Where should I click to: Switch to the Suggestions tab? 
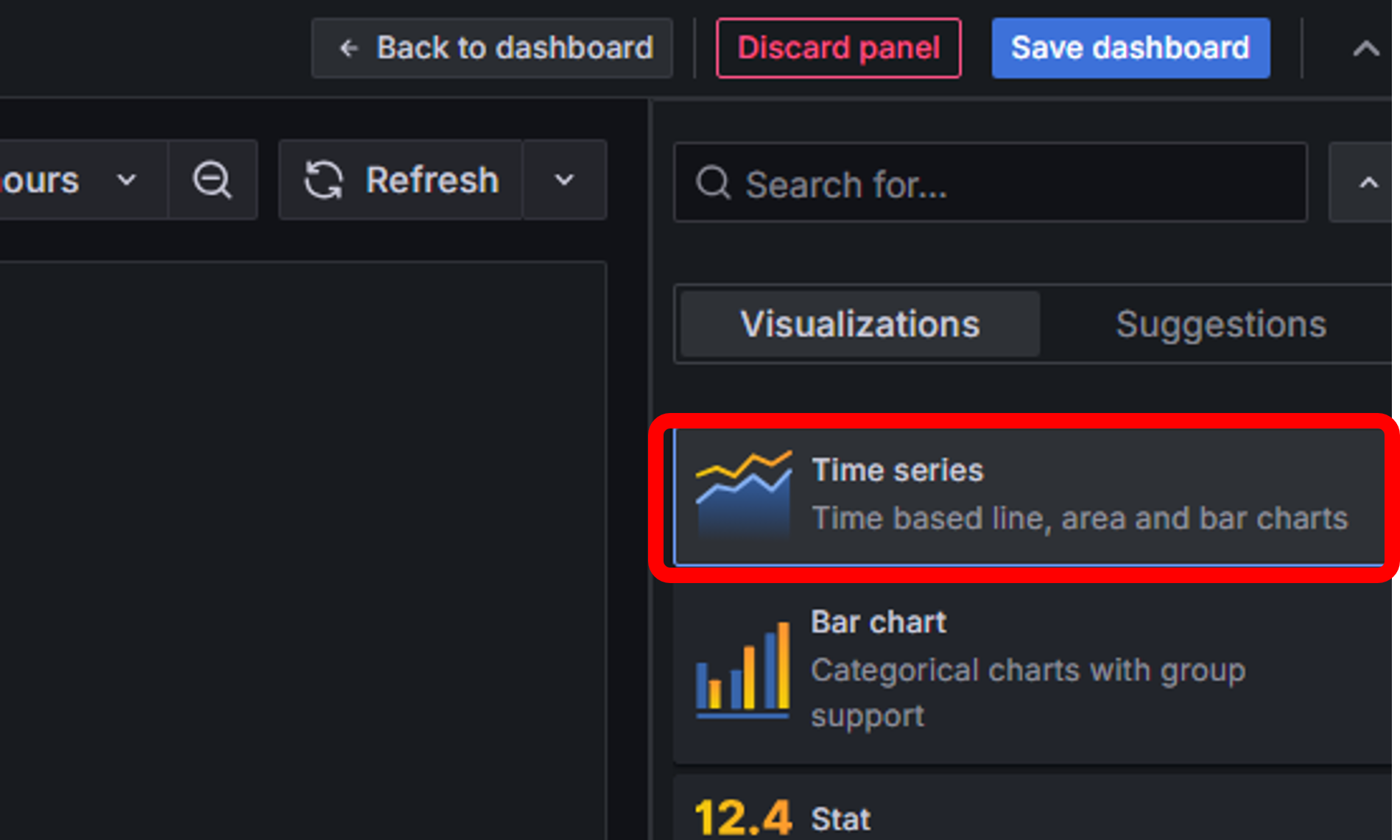pyautogui.click(x=1220, y=324)
